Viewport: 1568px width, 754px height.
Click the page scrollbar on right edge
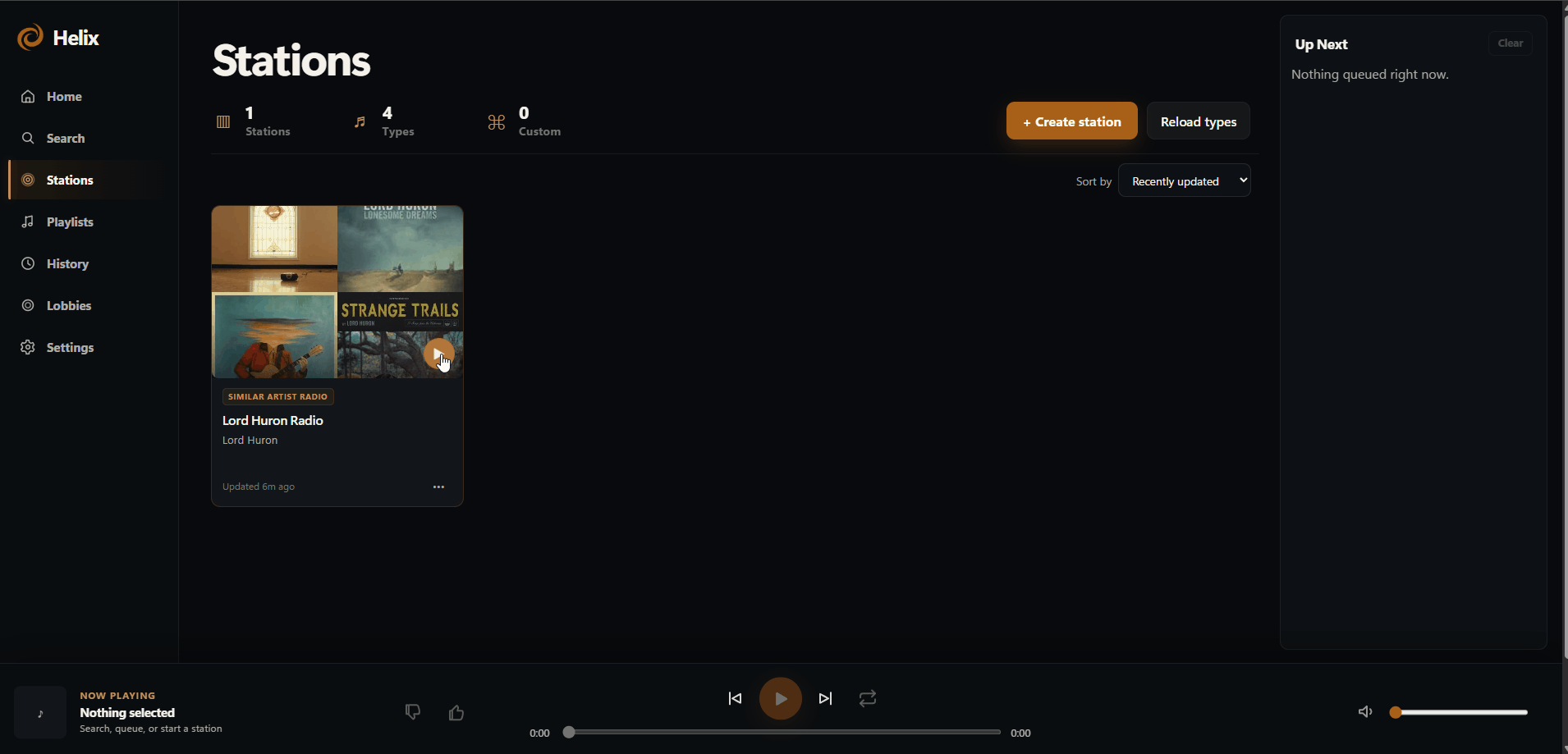pos(1564,336)
